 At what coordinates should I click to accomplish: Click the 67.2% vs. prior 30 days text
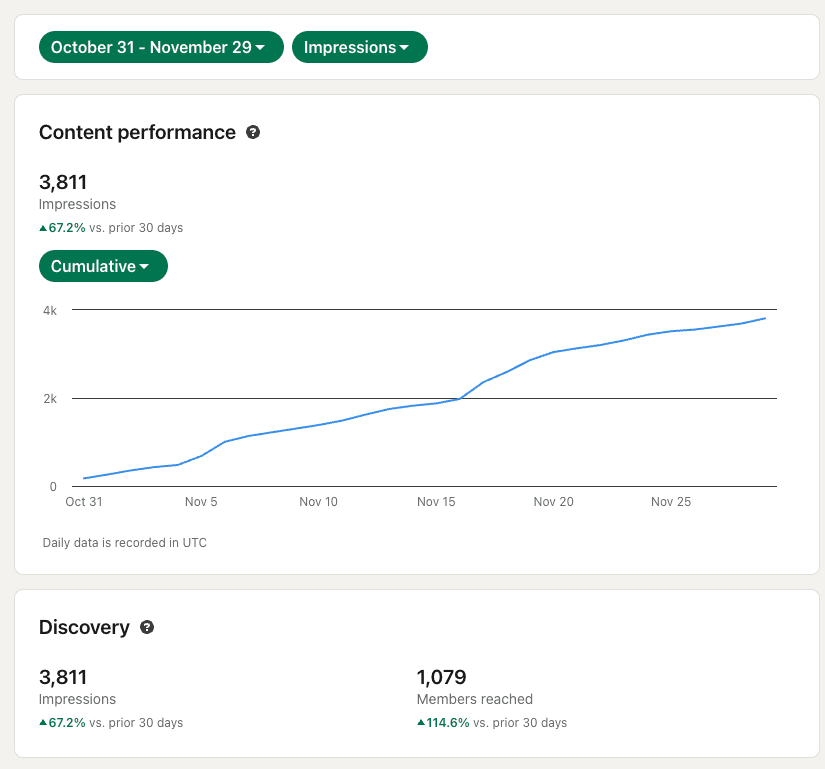pyautogui.click(x=110, y=227)
